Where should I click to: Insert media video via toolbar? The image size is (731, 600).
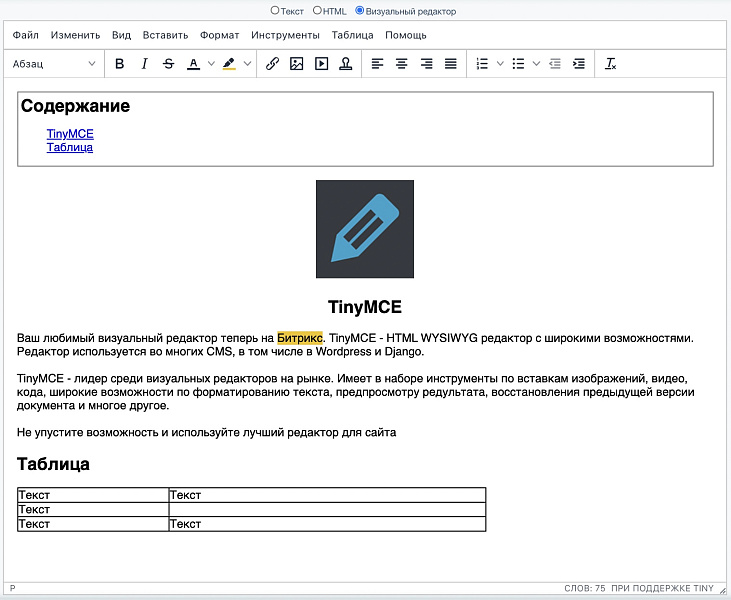coord(321,64)
